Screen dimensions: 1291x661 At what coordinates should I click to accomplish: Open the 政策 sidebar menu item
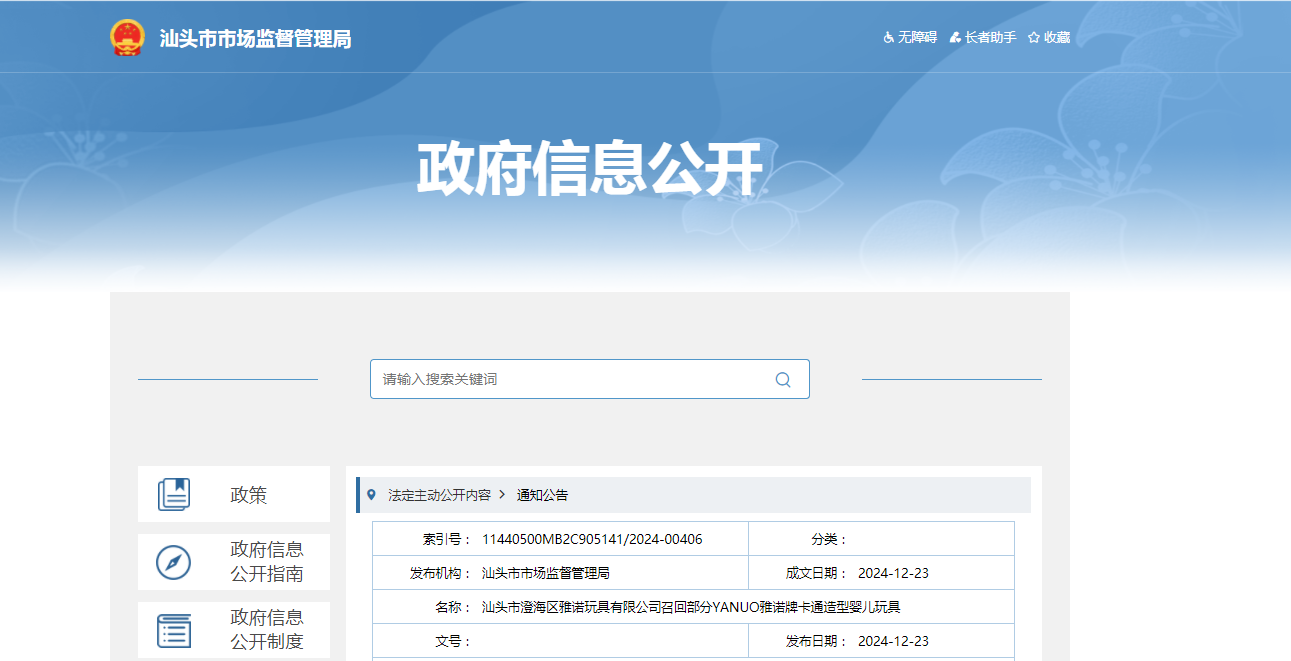coord(248,495)
